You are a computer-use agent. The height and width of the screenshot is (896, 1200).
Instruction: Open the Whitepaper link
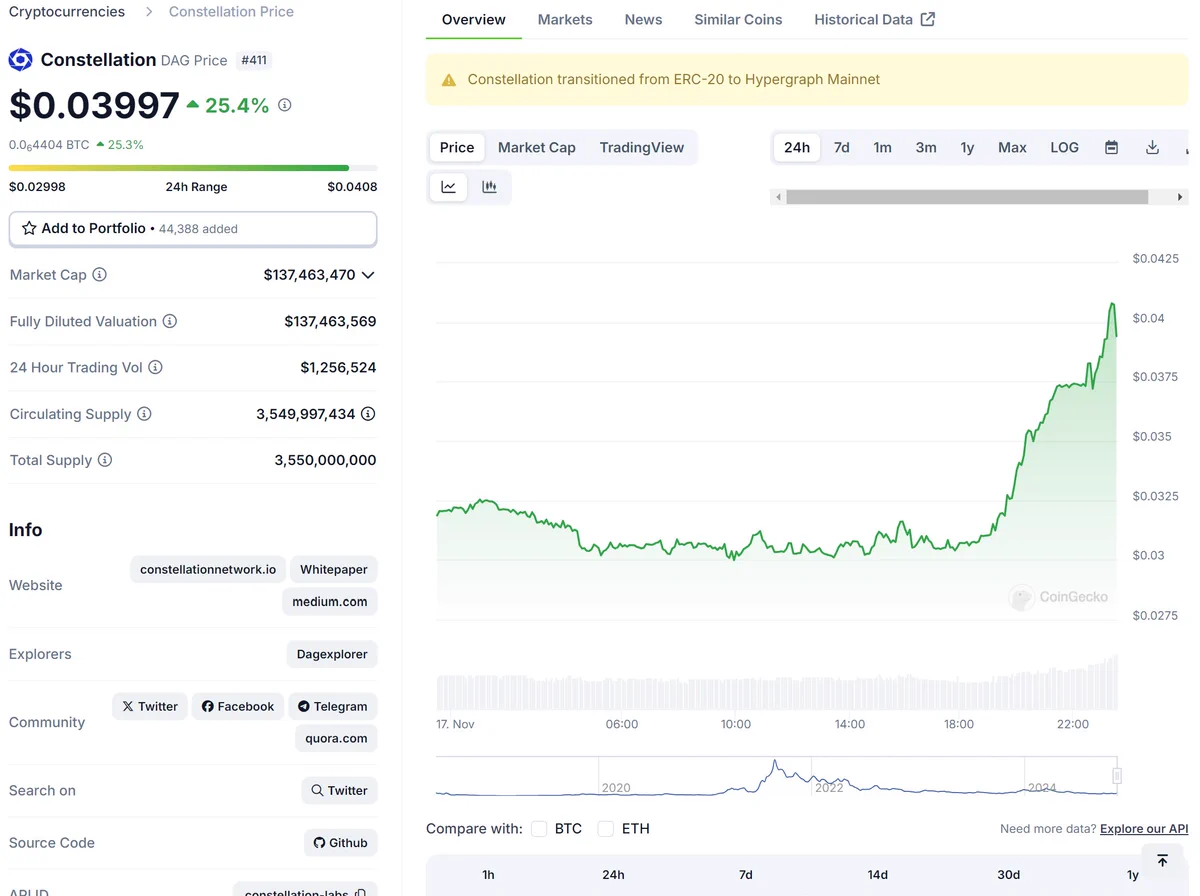point(334,569)
